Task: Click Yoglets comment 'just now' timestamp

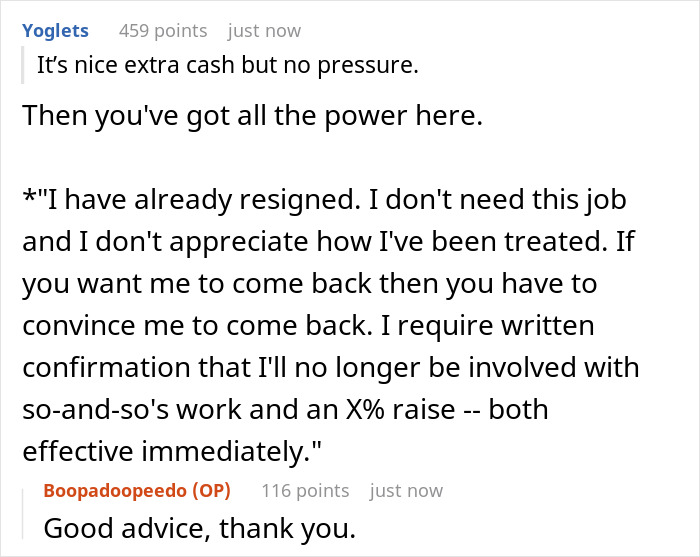Action: [264, 31]
